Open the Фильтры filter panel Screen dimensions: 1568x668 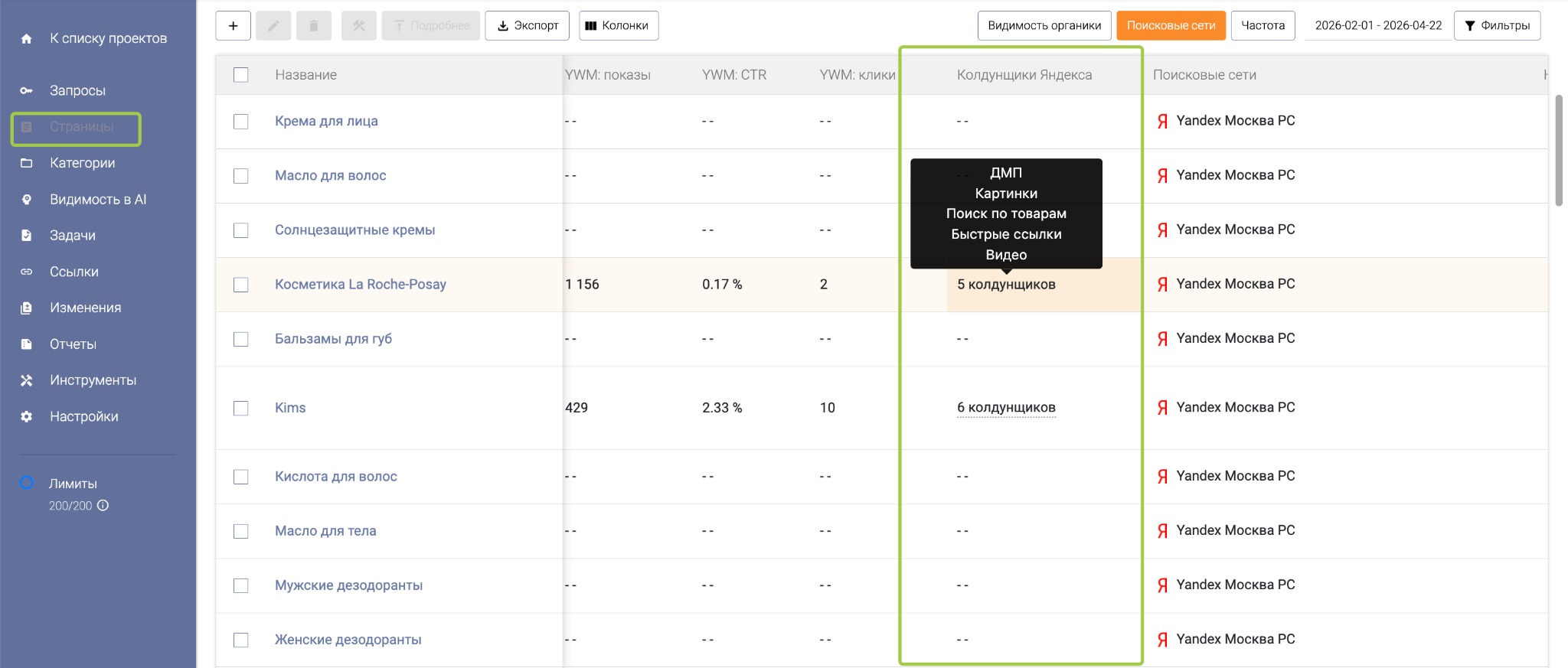coord(1497,25)
